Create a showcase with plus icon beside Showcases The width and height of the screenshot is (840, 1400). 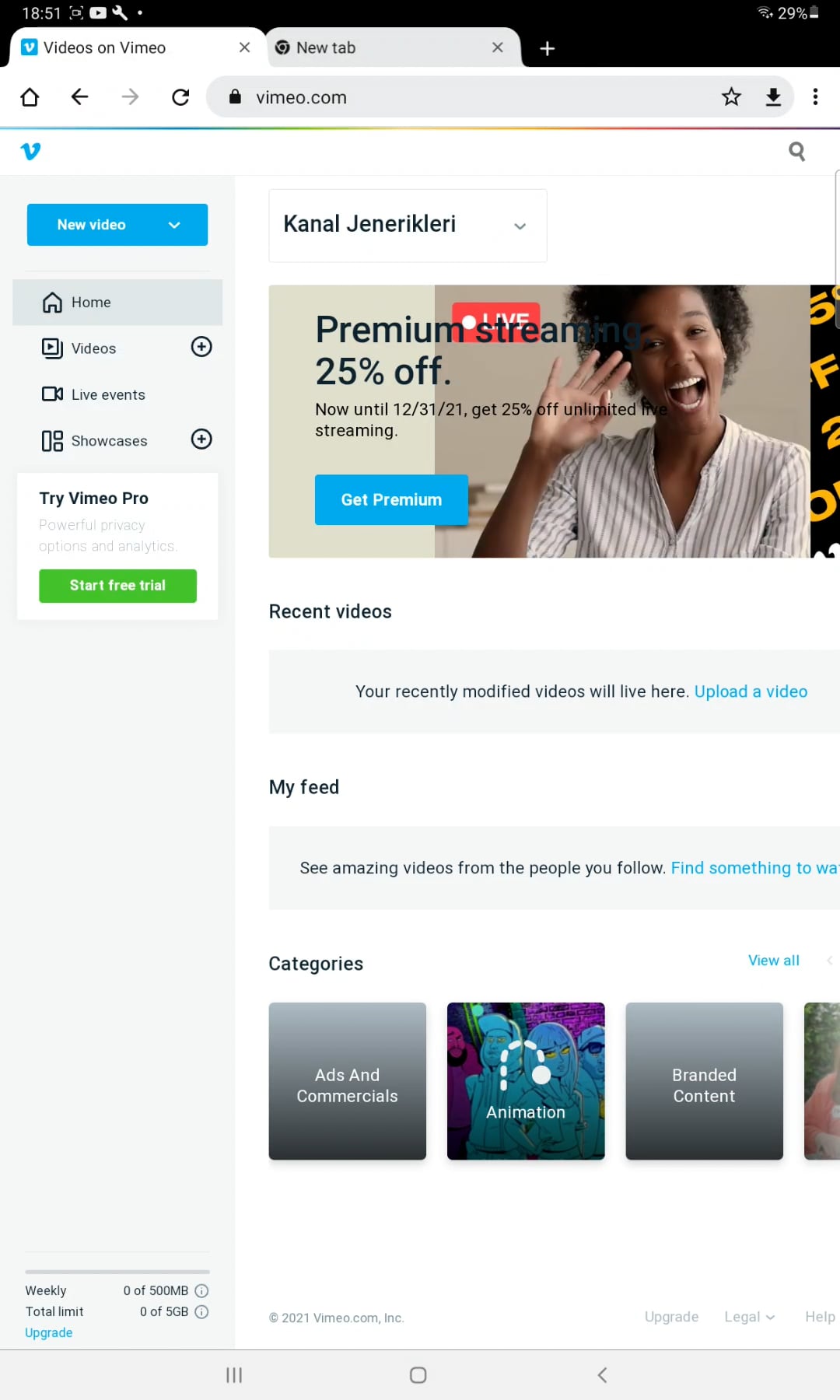click(x=201, y=439)
